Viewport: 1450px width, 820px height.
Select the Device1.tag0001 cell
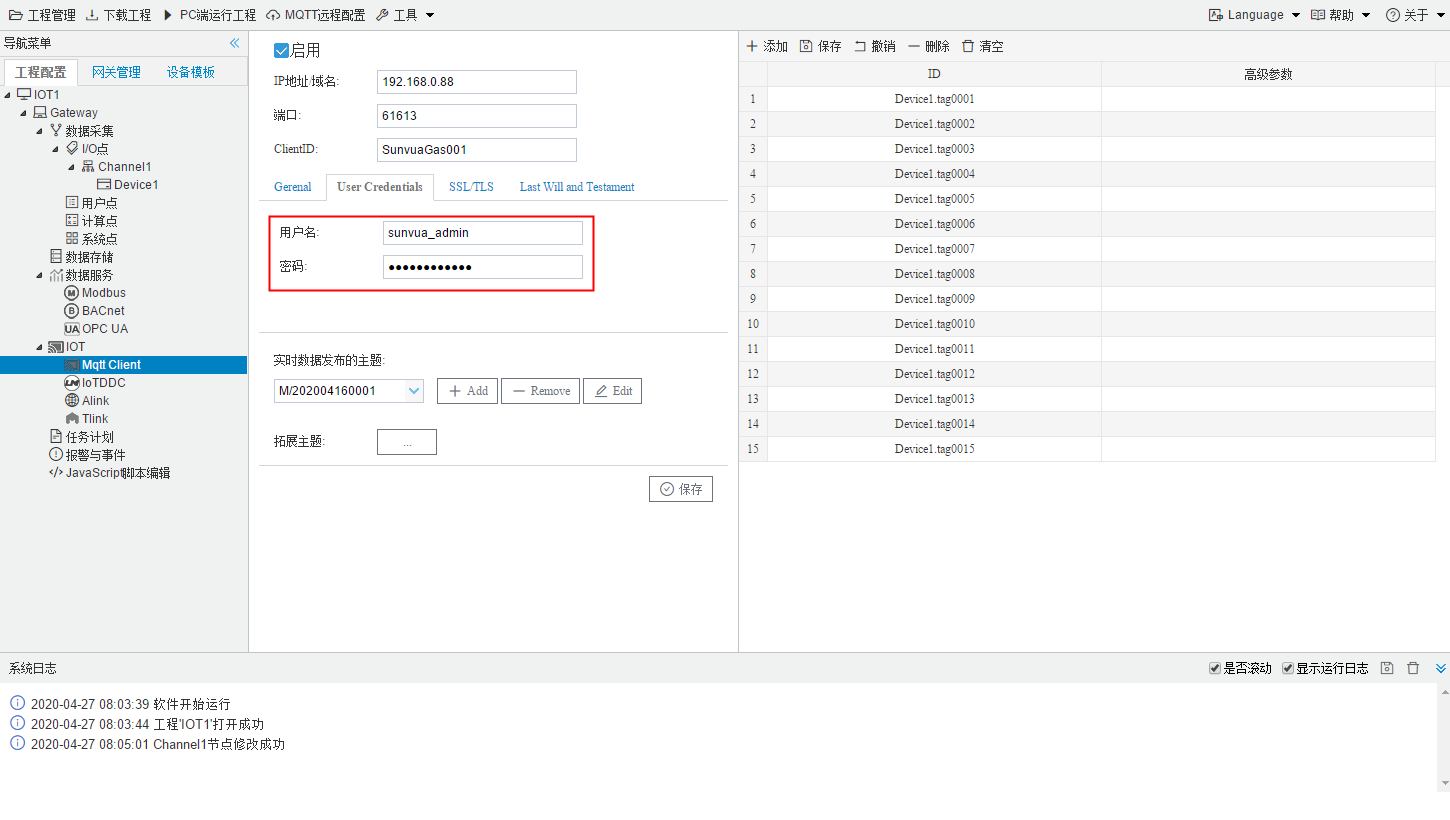coord(934,99)
